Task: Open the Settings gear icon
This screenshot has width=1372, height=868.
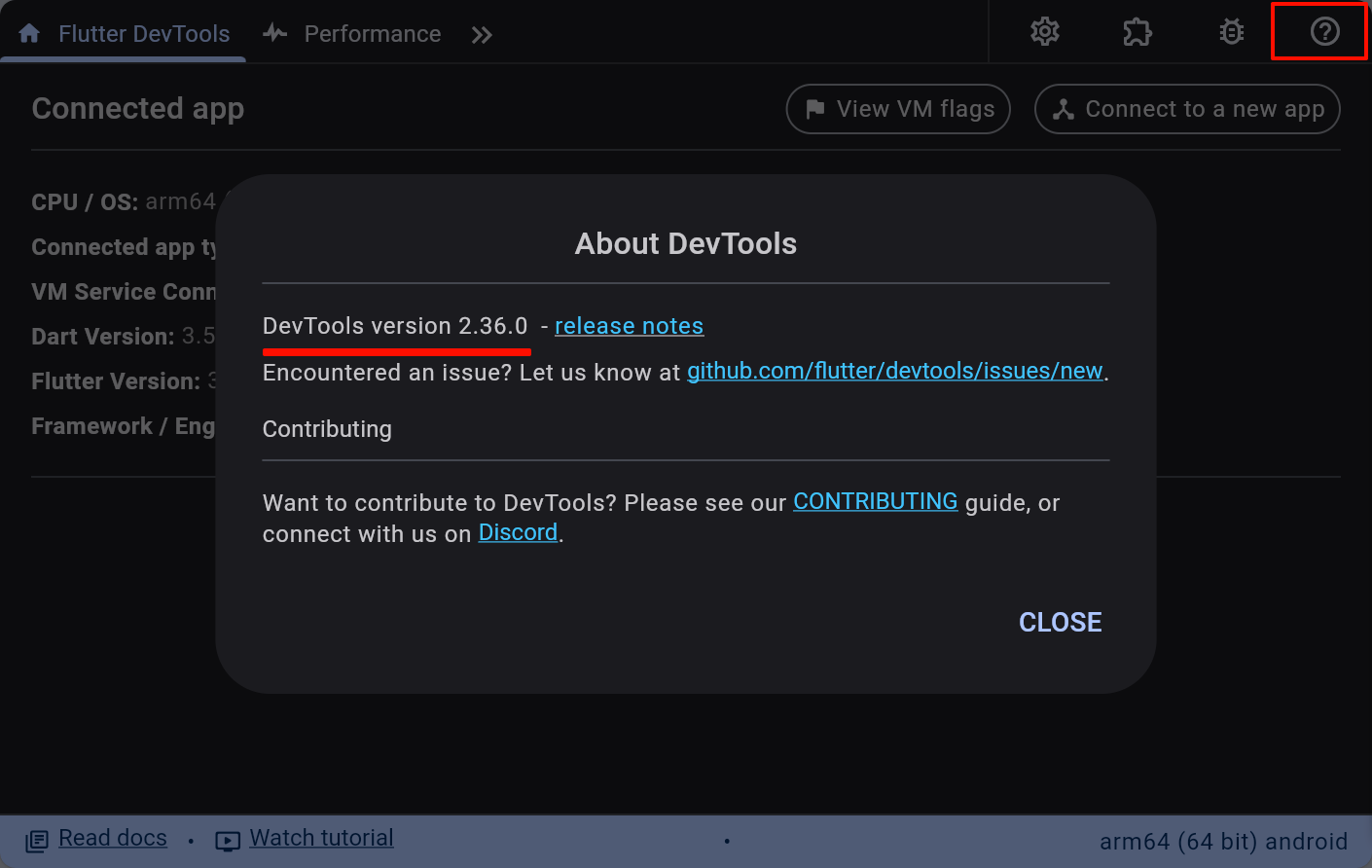Action: point(1045,32)
